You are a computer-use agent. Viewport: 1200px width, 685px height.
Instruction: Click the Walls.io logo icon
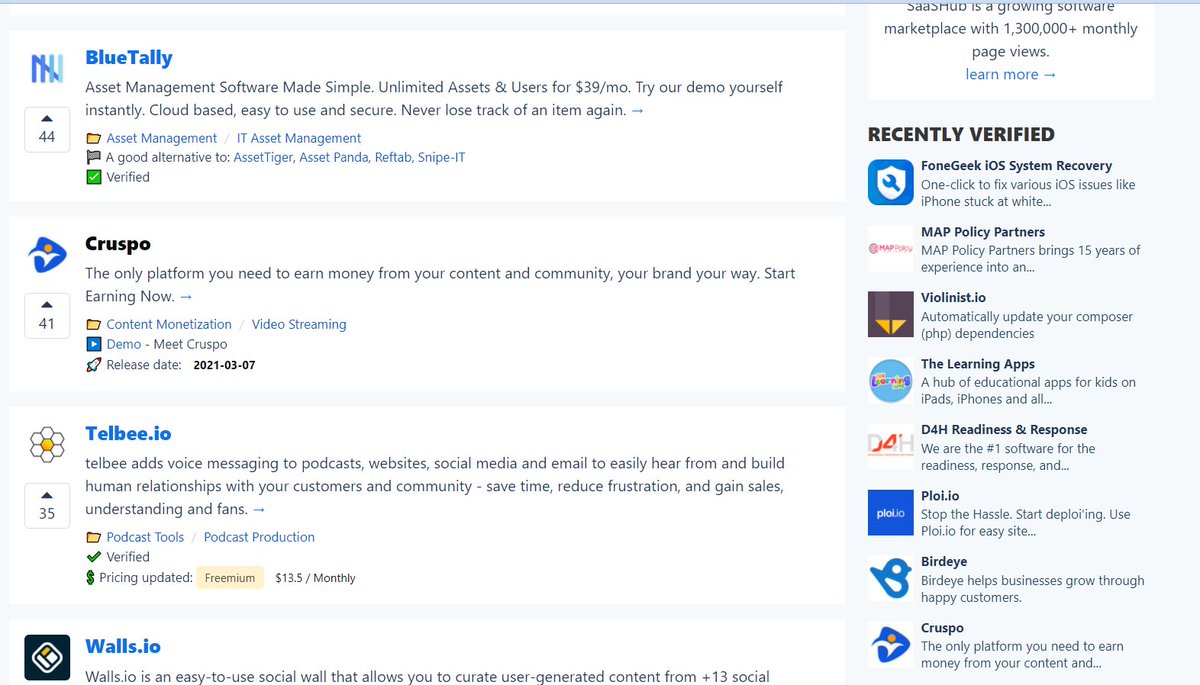click(47, 658)
